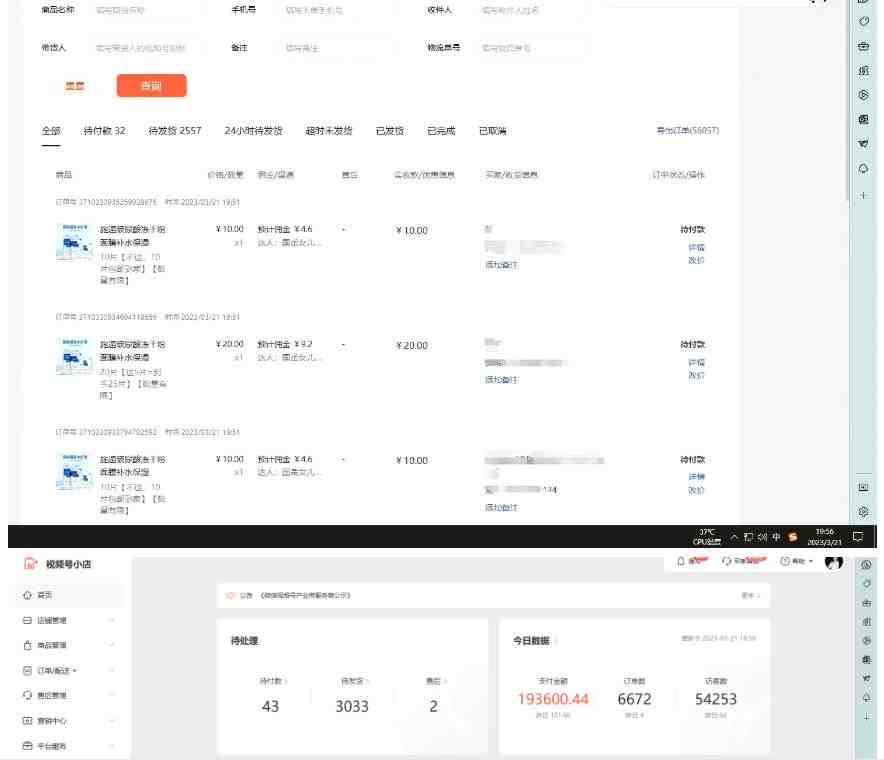Open the bell notification icon in header
Screen dimensions: 884x760
pyautogui.click(x=682, y=561)
